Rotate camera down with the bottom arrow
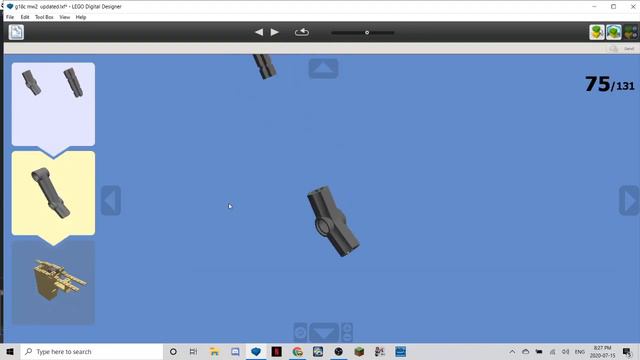 pos(324,333)
